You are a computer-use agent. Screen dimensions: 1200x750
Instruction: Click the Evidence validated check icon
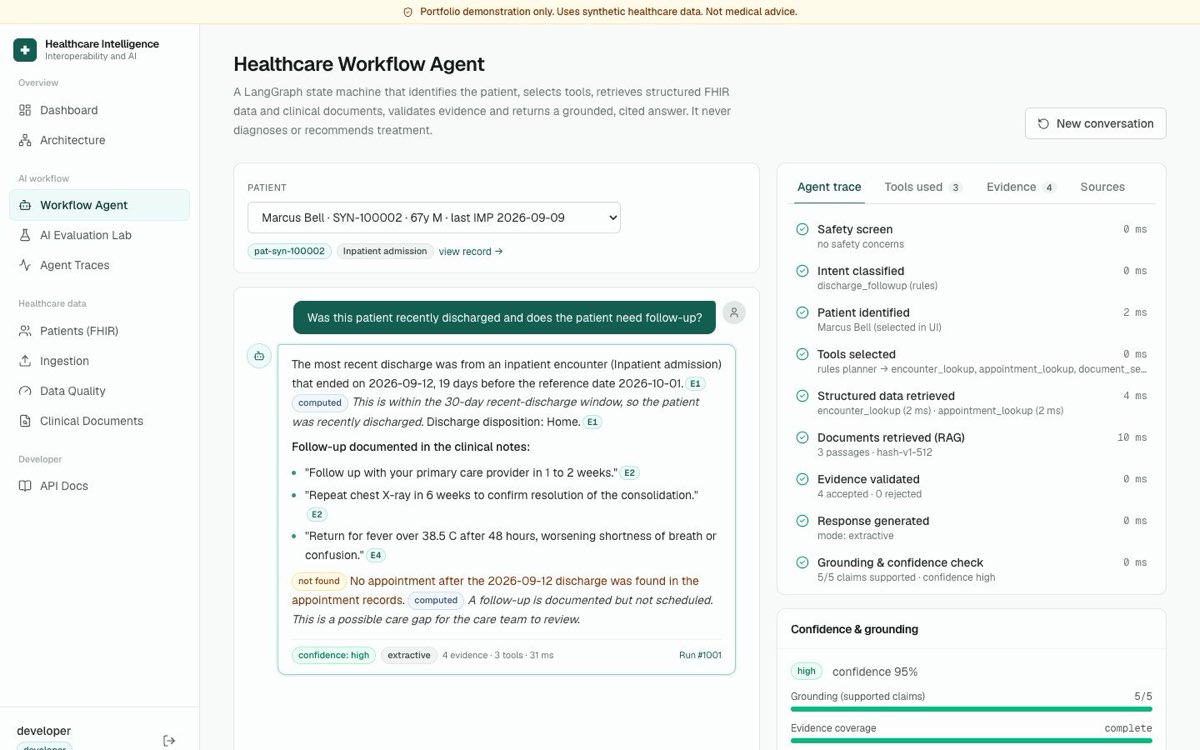tap(802, 479)
